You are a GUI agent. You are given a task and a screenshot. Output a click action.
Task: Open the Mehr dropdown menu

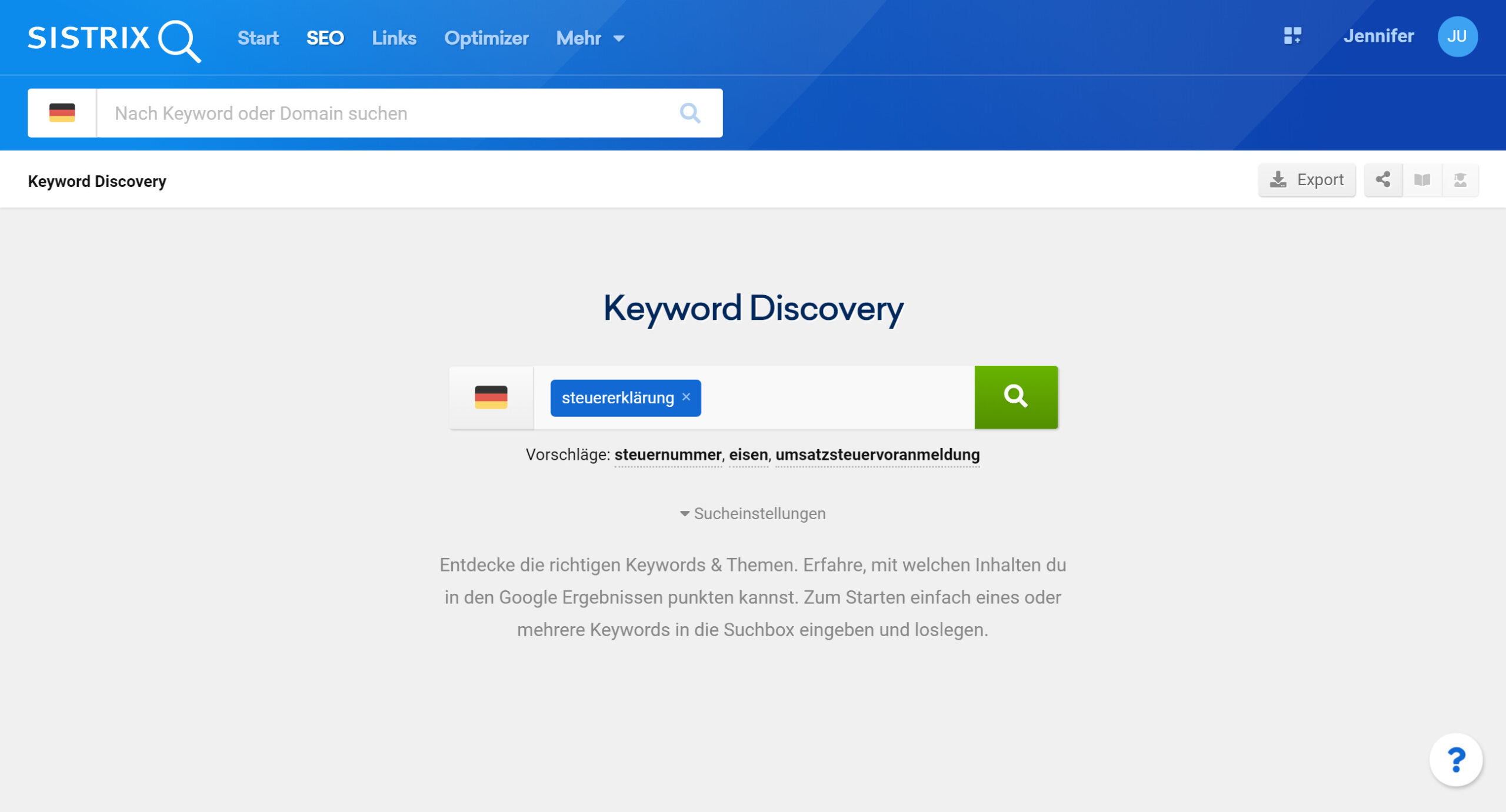coord(589,38)
